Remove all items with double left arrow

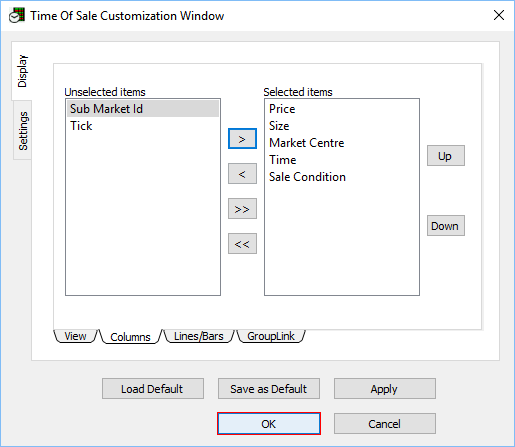[242, 244]
